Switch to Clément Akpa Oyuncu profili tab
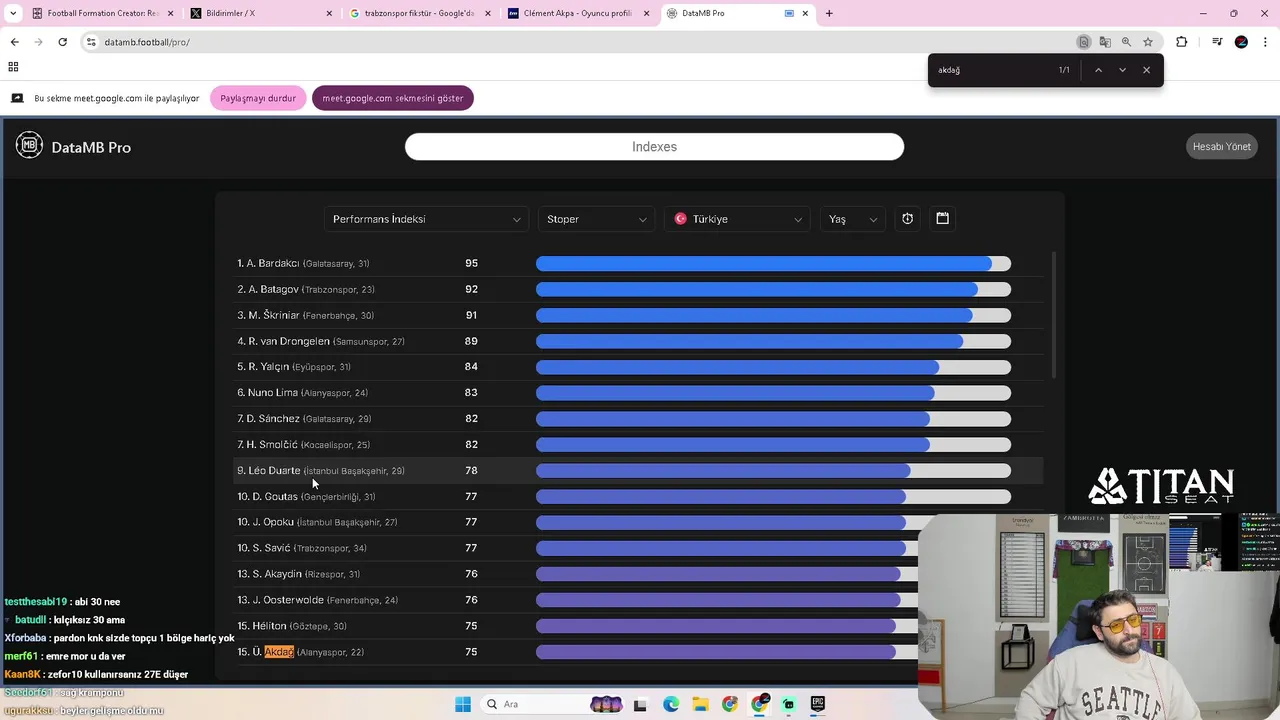This screenshot has width=1280, height=720. tap(579, 13)
